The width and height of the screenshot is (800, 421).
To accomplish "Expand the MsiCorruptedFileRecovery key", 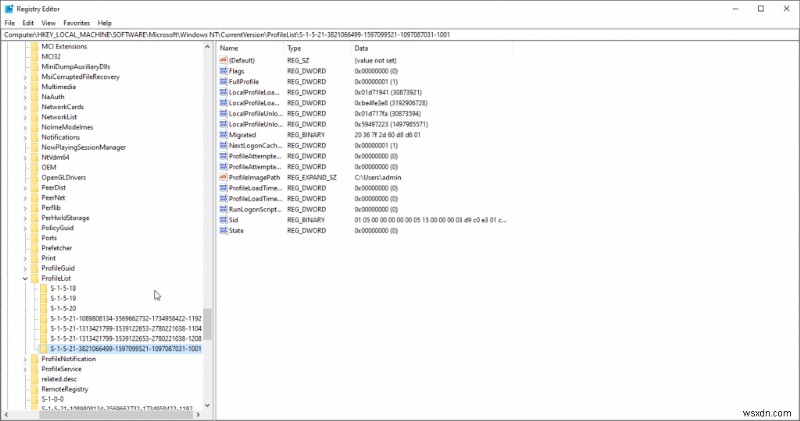I will click(x=25, y=77).
